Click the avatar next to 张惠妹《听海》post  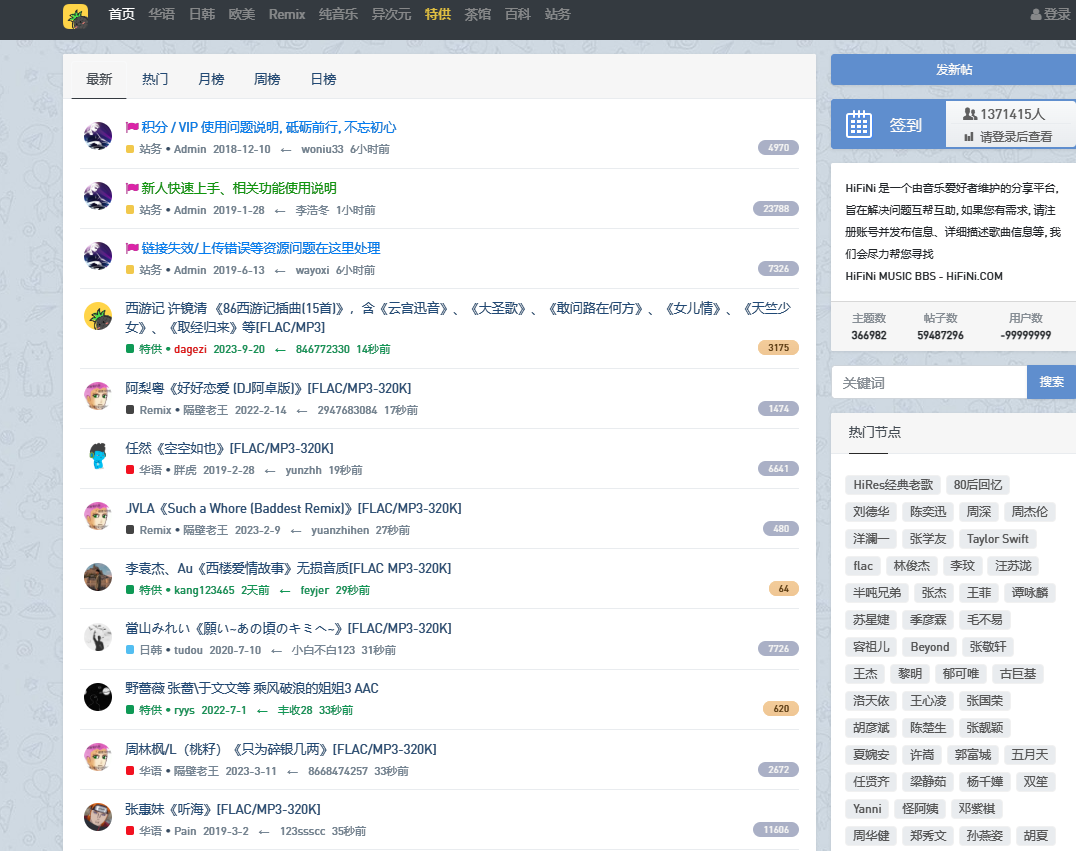click(97, 817)
